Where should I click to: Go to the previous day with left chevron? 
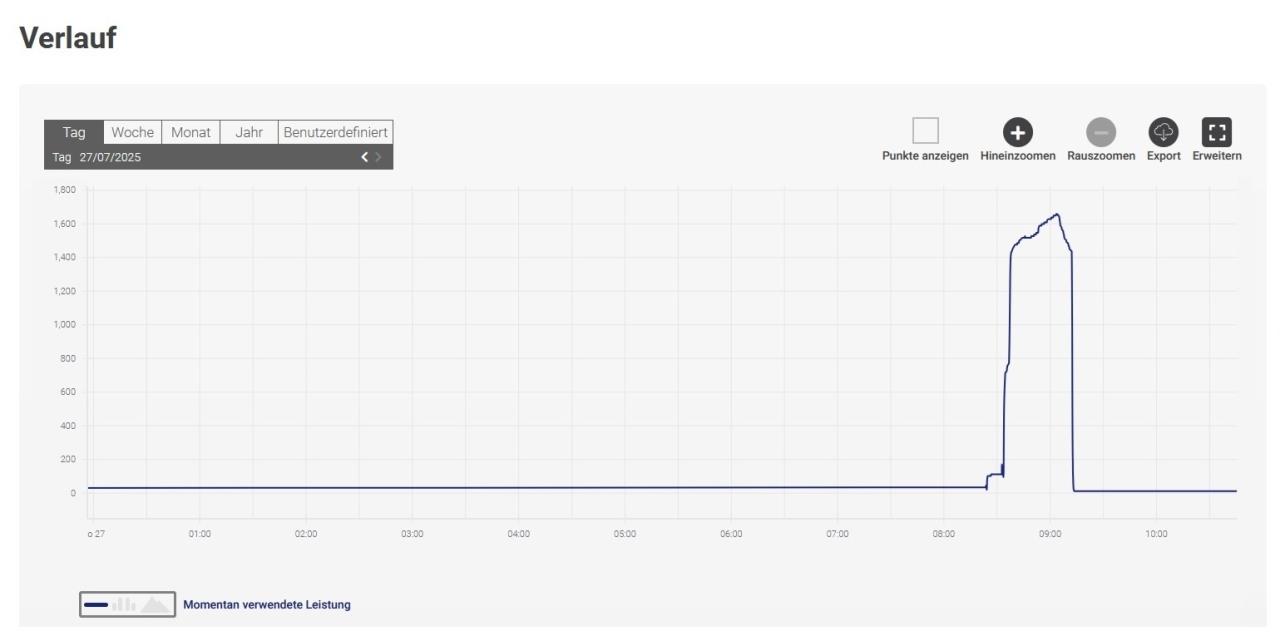365,157
